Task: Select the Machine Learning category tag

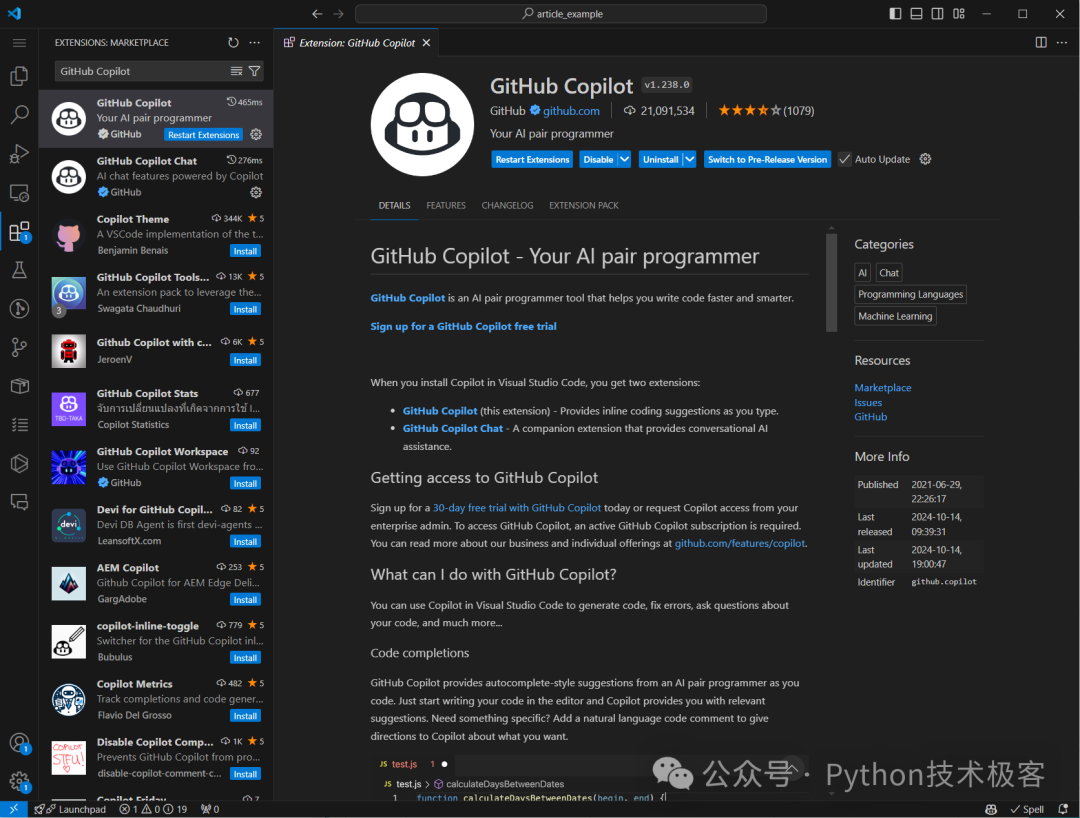Action: (895, 316)
